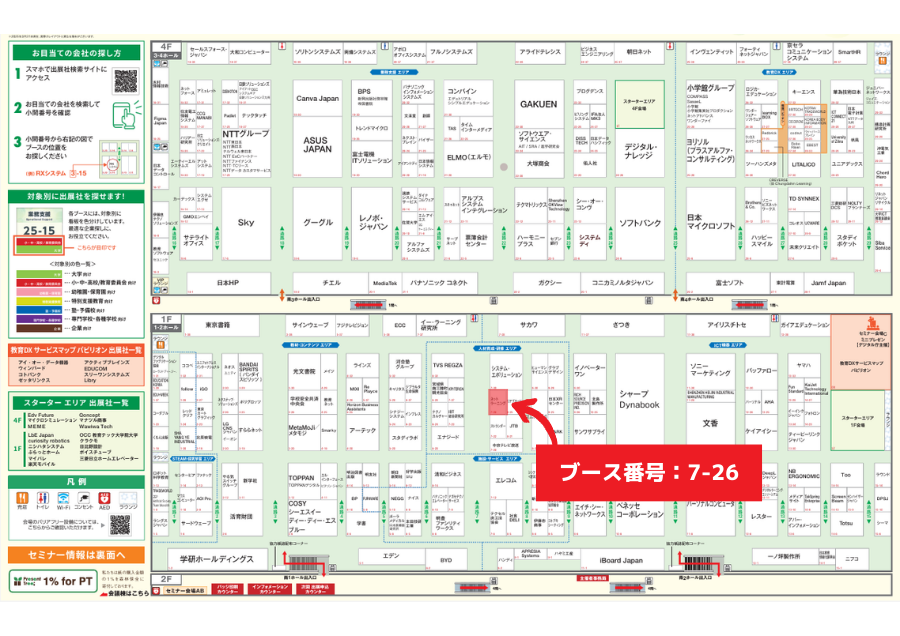Select the 1F floor label
Viewport: 900px width, 636px height.
[166, 319]
